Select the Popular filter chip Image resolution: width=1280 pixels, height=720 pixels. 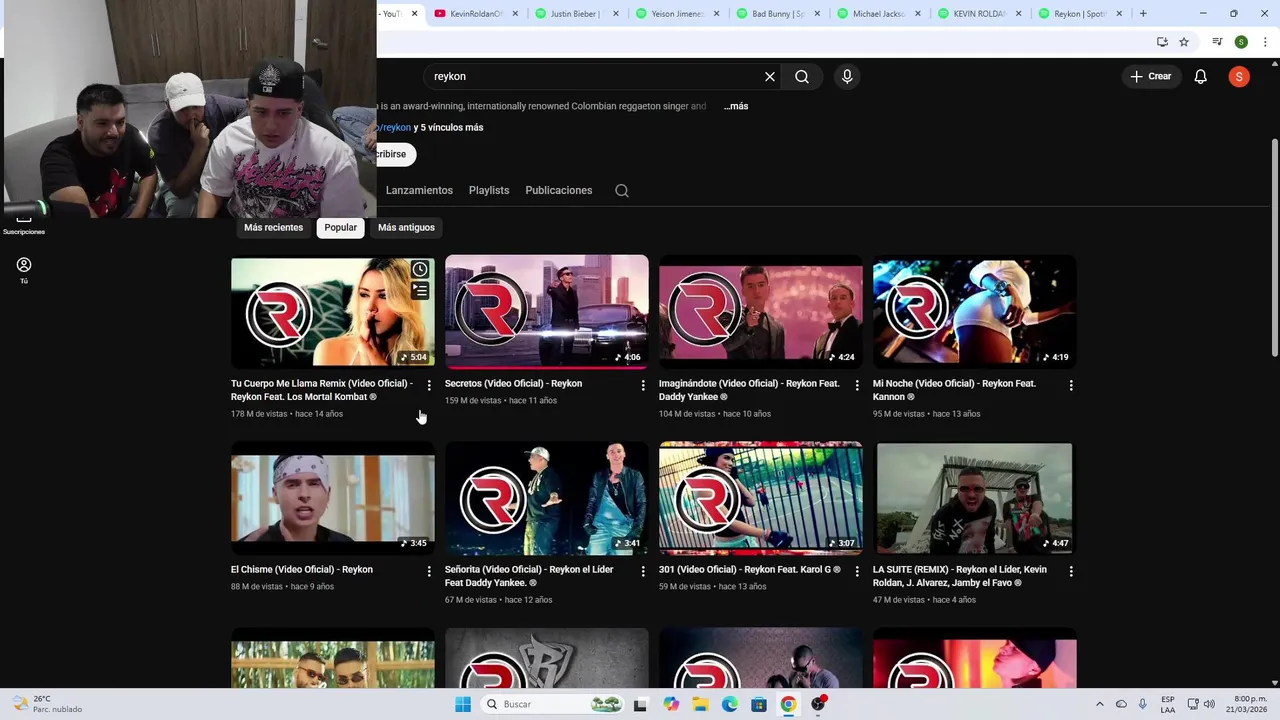click(x=340, y=228)
